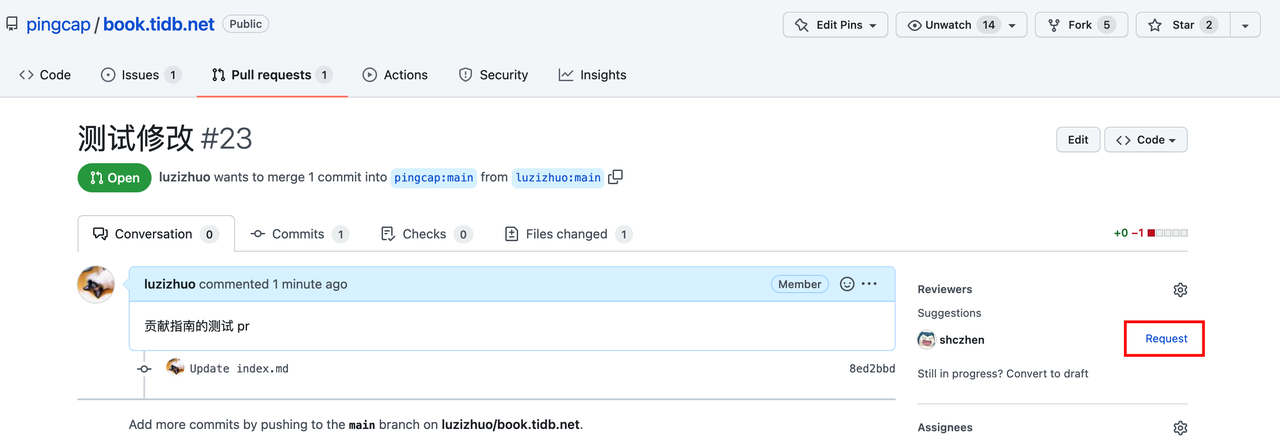1280x444 pixels.
Task: Click the Unwatch notifications button
Action: tap(948, 25)
